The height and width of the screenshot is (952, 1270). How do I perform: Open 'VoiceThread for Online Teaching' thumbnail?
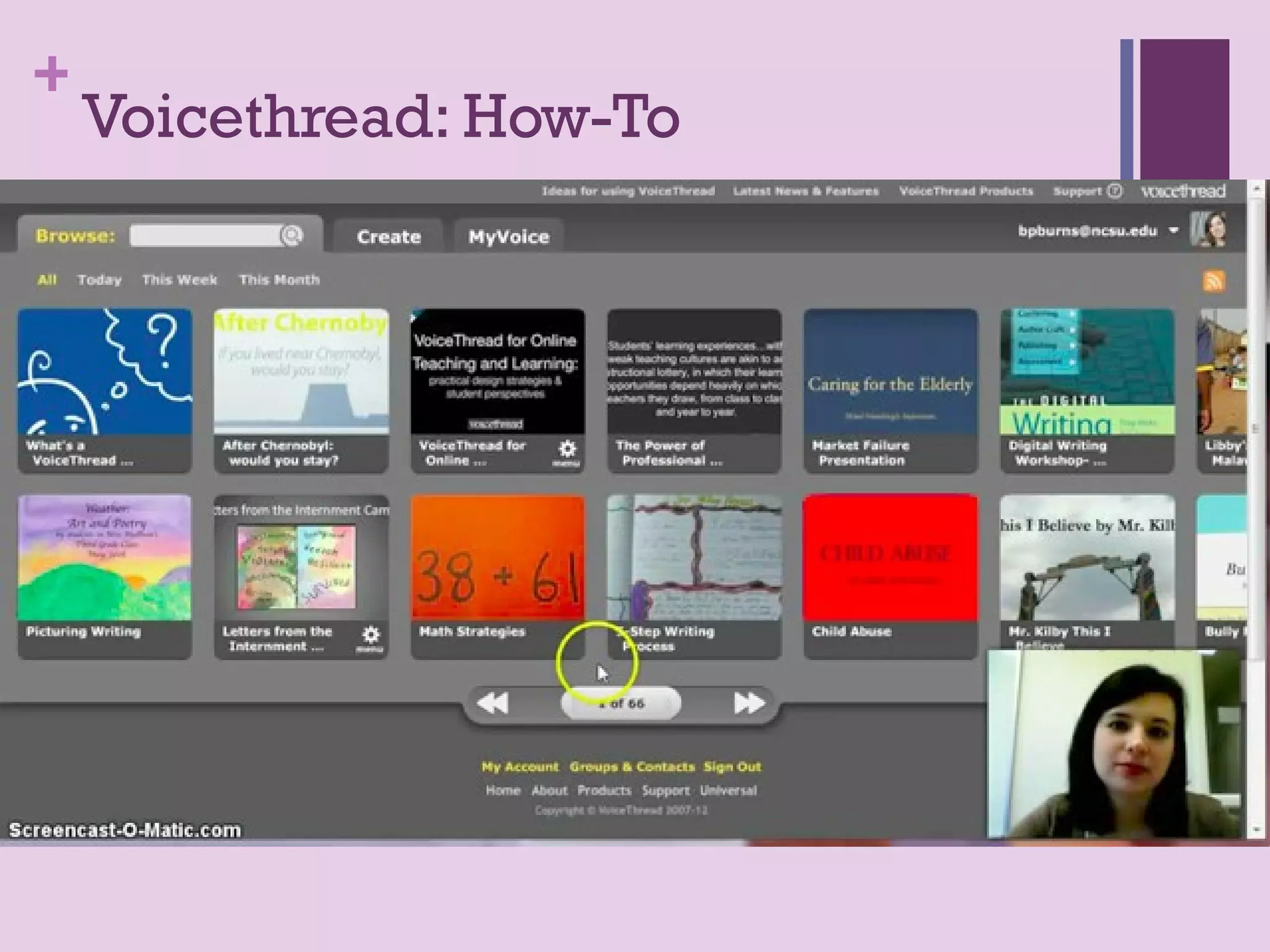pos(497,372)
